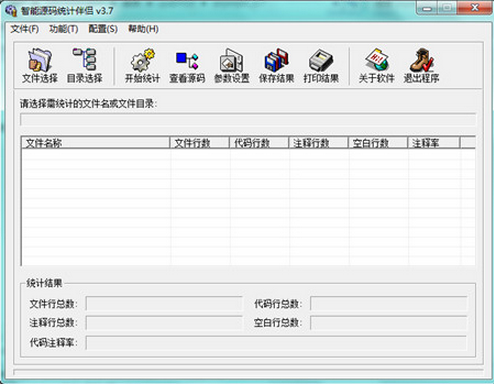Open the 配置(S) menu
This screenshot has height=384, width=494.
103,29
